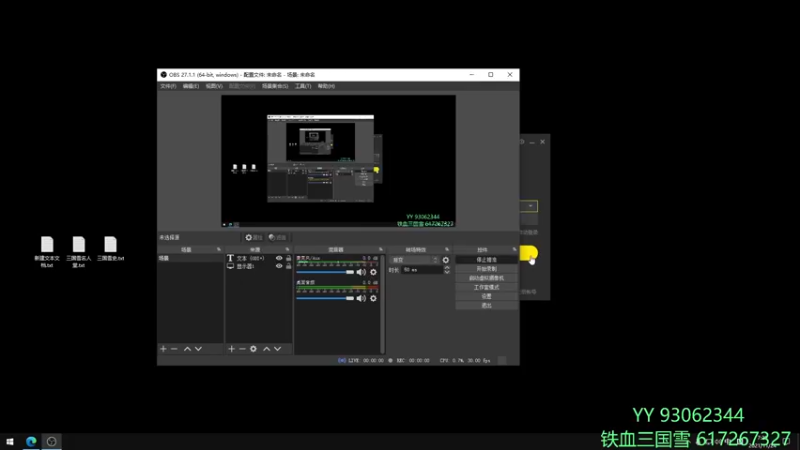Click the REC status dot in status bar
This screenshot has height=450, width=800.
[x=390, y=360]
